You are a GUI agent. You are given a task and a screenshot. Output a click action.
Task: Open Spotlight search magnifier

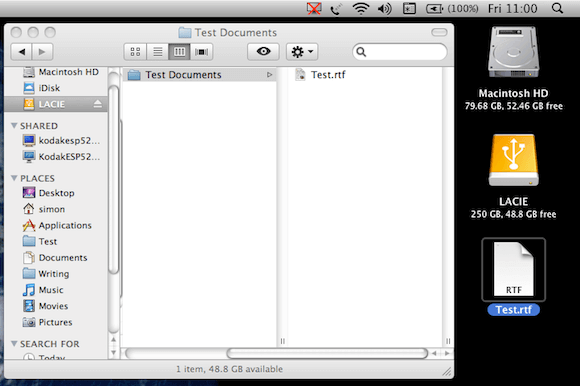(x=557, y=8)
